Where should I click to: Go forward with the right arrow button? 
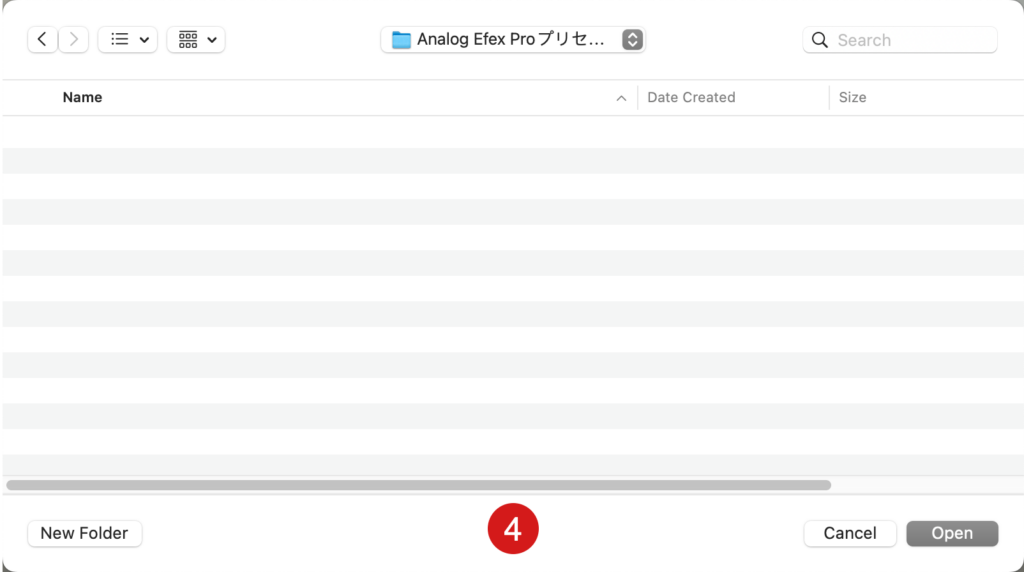pos(73,40)
